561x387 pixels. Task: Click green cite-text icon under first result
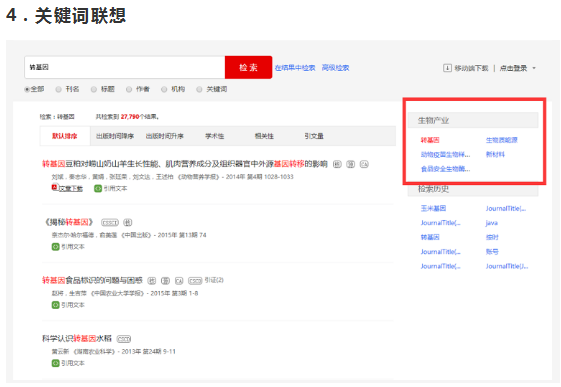tap(98, 188)
